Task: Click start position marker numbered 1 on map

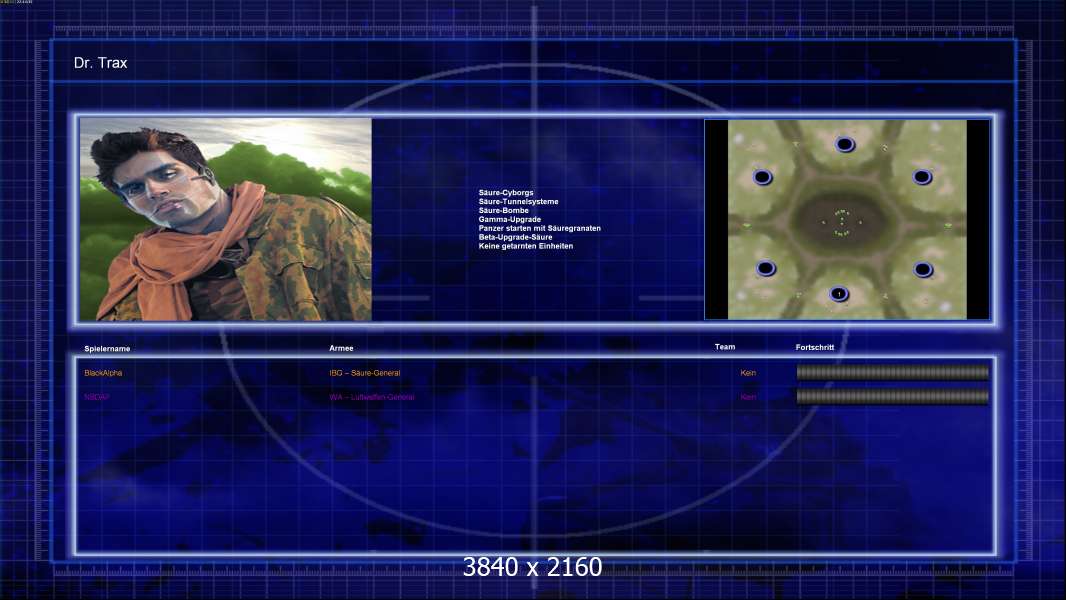Action: pos(839,294)
